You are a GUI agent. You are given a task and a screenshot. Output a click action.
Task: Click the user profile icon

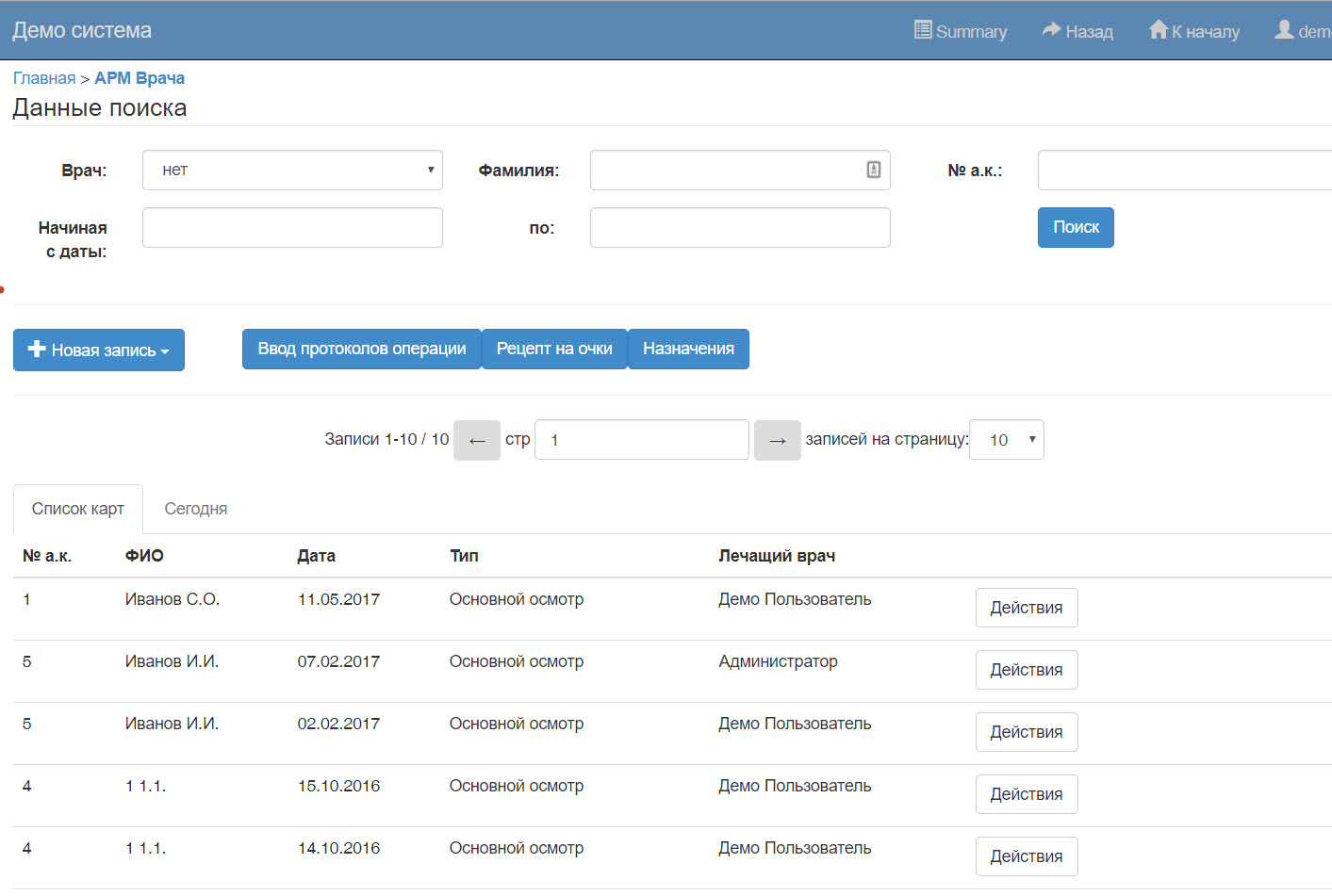coord(1284,30)
